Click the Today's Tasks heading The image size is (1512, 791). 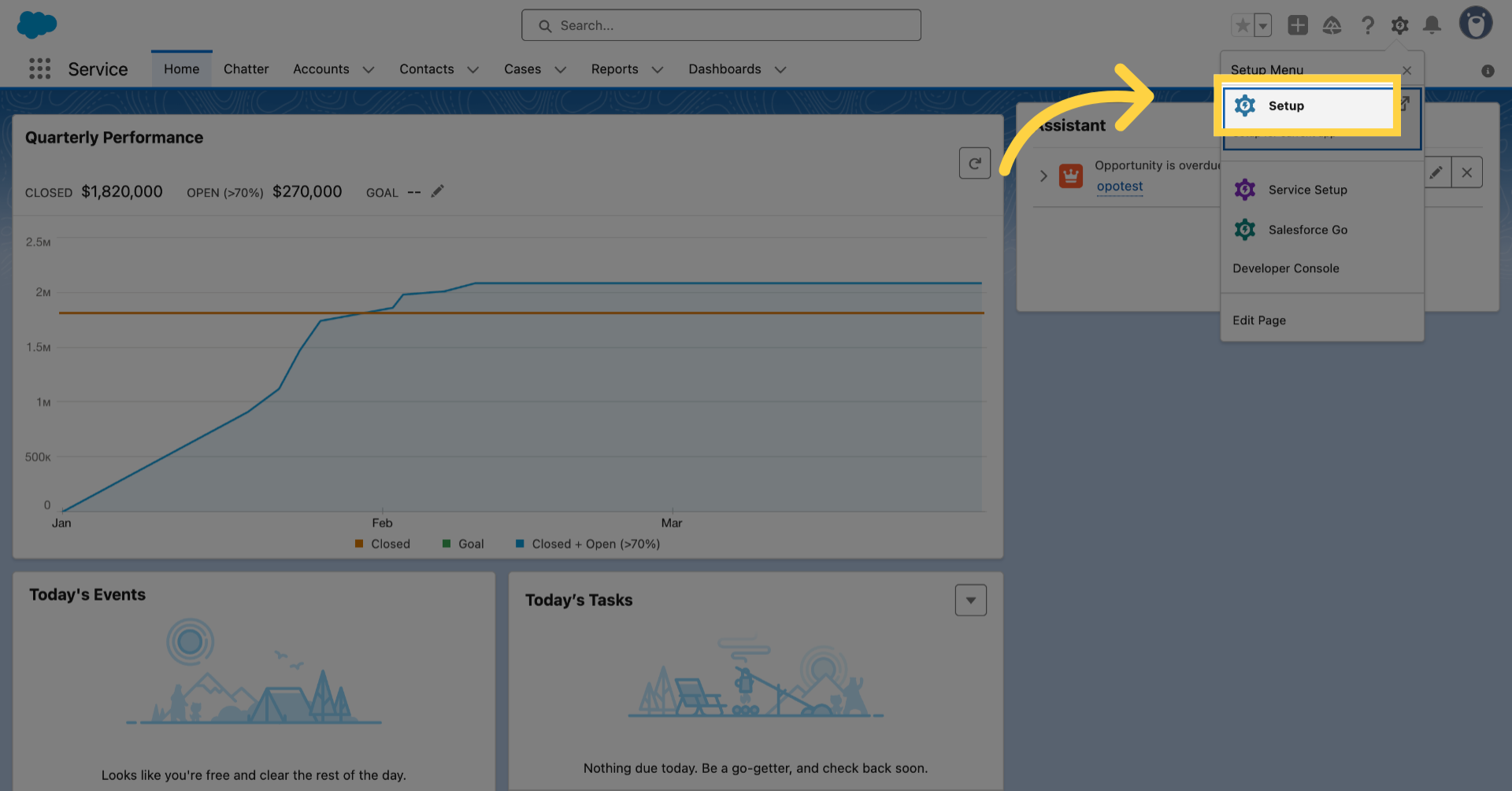(x=579, y=601)
